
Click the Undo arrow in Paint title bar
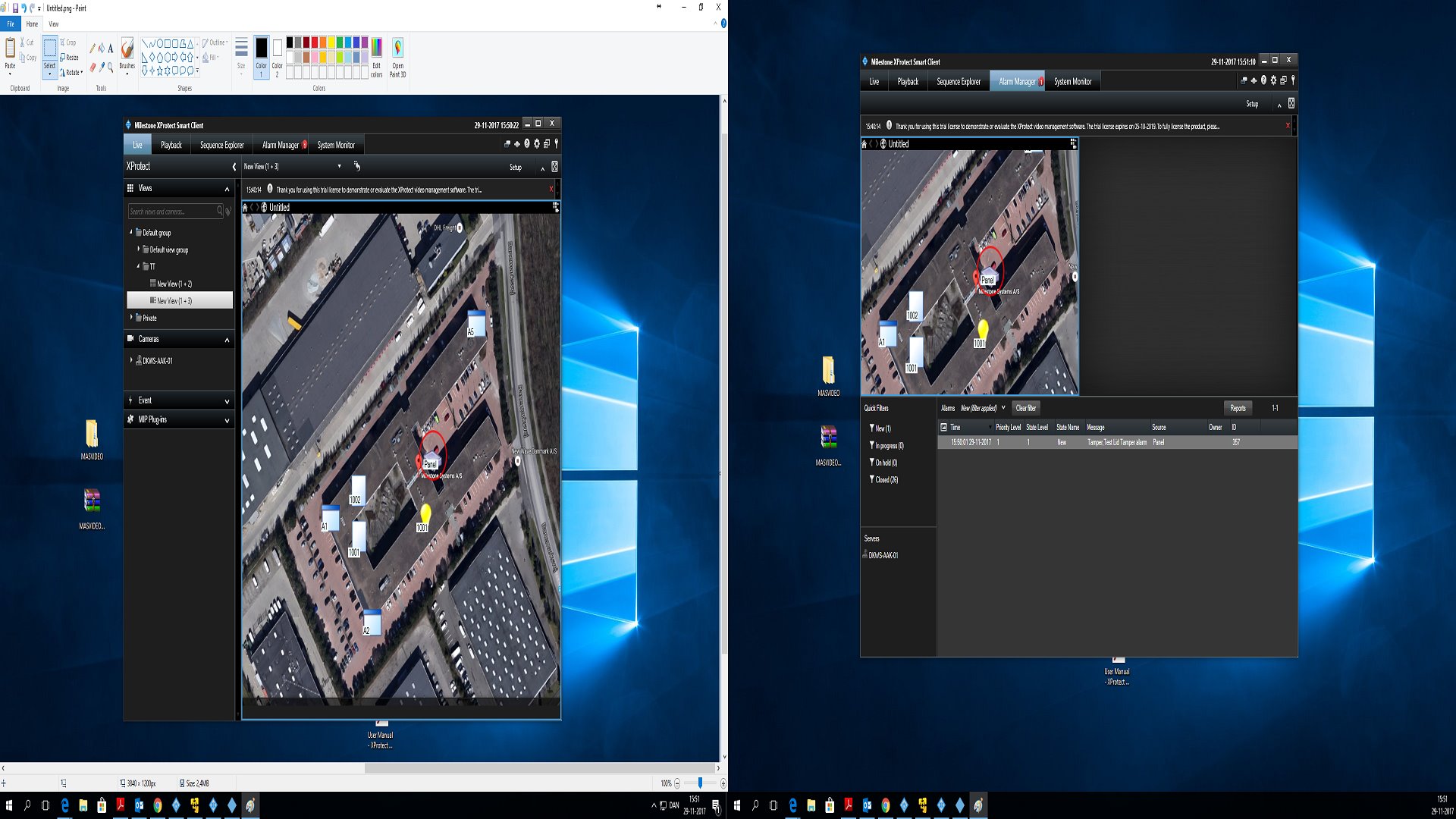pos(24,8)
